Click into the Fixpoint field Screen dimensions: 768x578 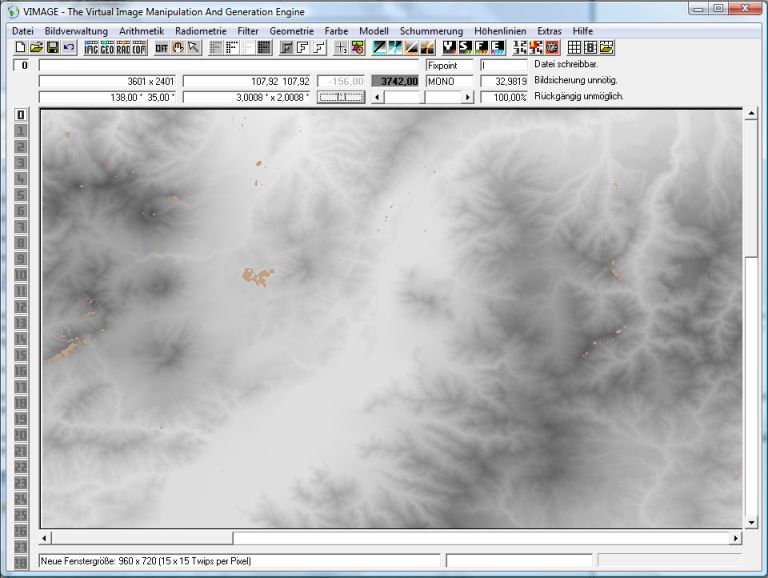coord(448,65)
